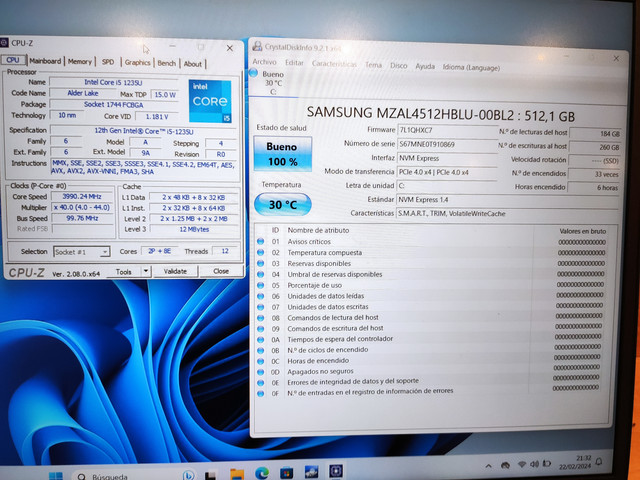Screen dimensions: 640x480
Task: Close the CrystalDiskInfo window
Action: (x=616, y=58)
